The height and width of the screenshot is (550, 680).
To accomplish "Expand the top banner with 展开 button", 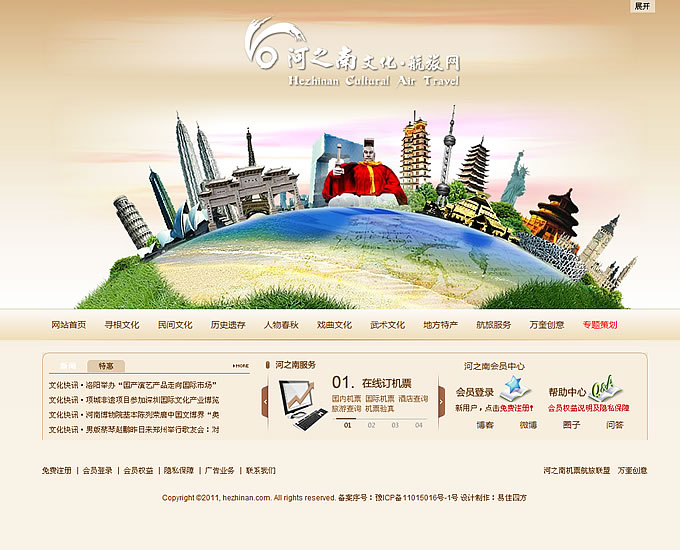I will 643,6.
